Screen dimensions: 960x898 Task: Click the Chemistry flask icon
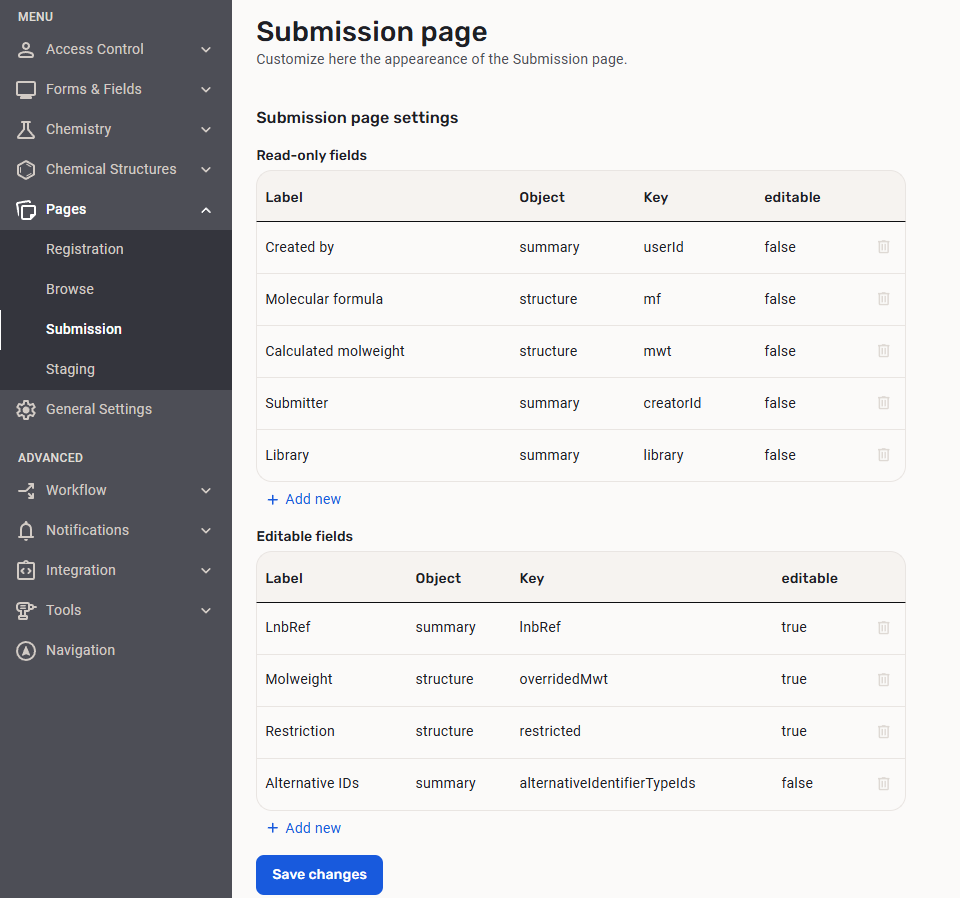26,129
